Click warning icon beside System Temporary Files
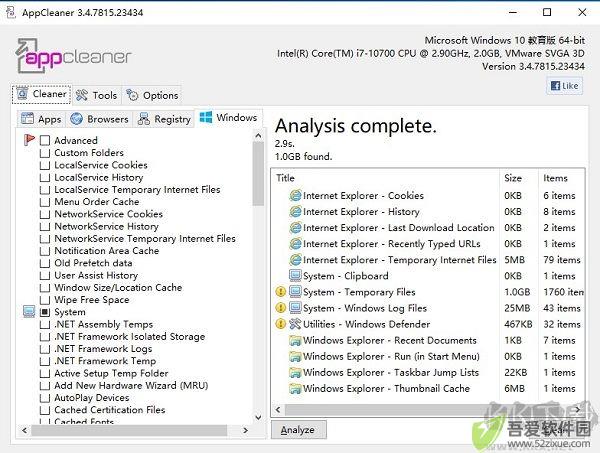The height and width of the screenshot is (453, 600). point(281,292)
